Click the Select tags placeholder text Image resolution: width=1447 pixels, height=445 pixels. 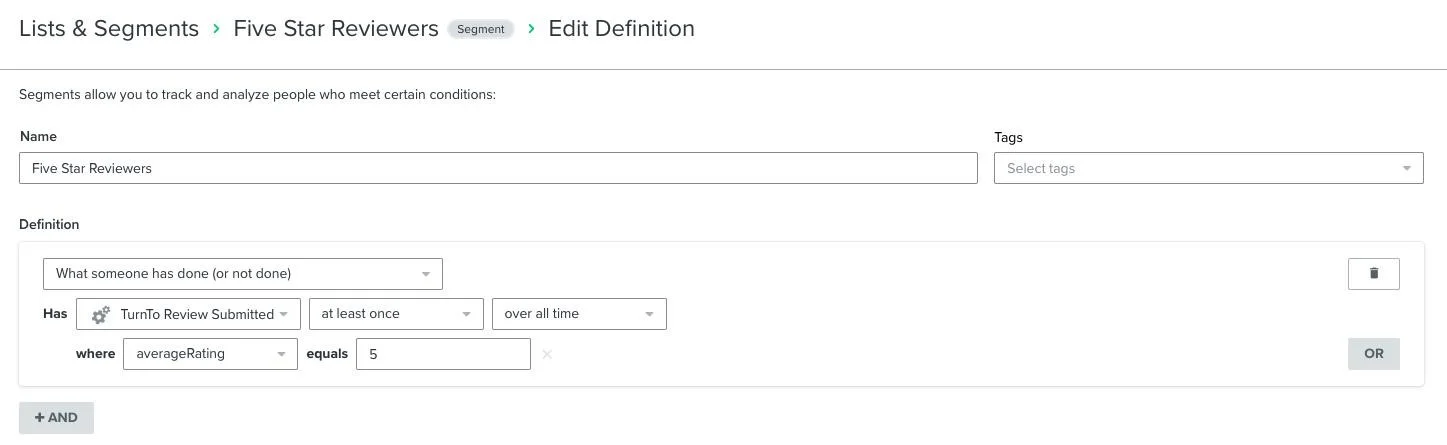[1041, 168]
